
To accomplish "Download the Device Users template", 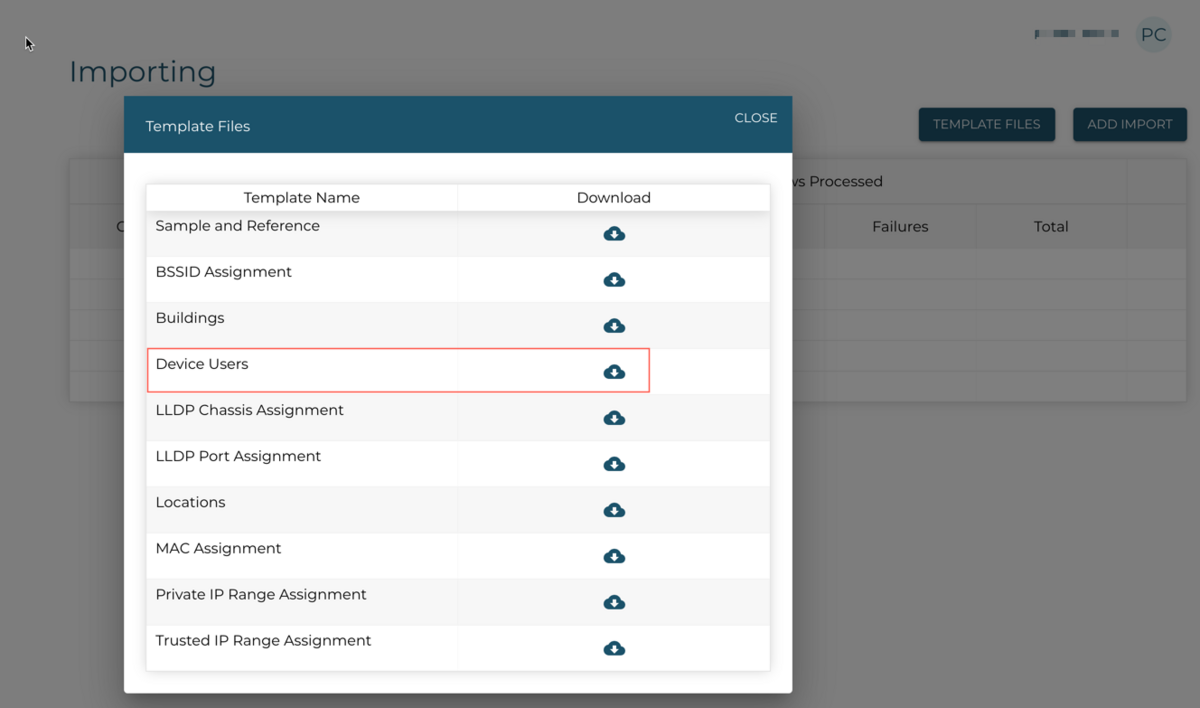I will (x=614, y=371).
